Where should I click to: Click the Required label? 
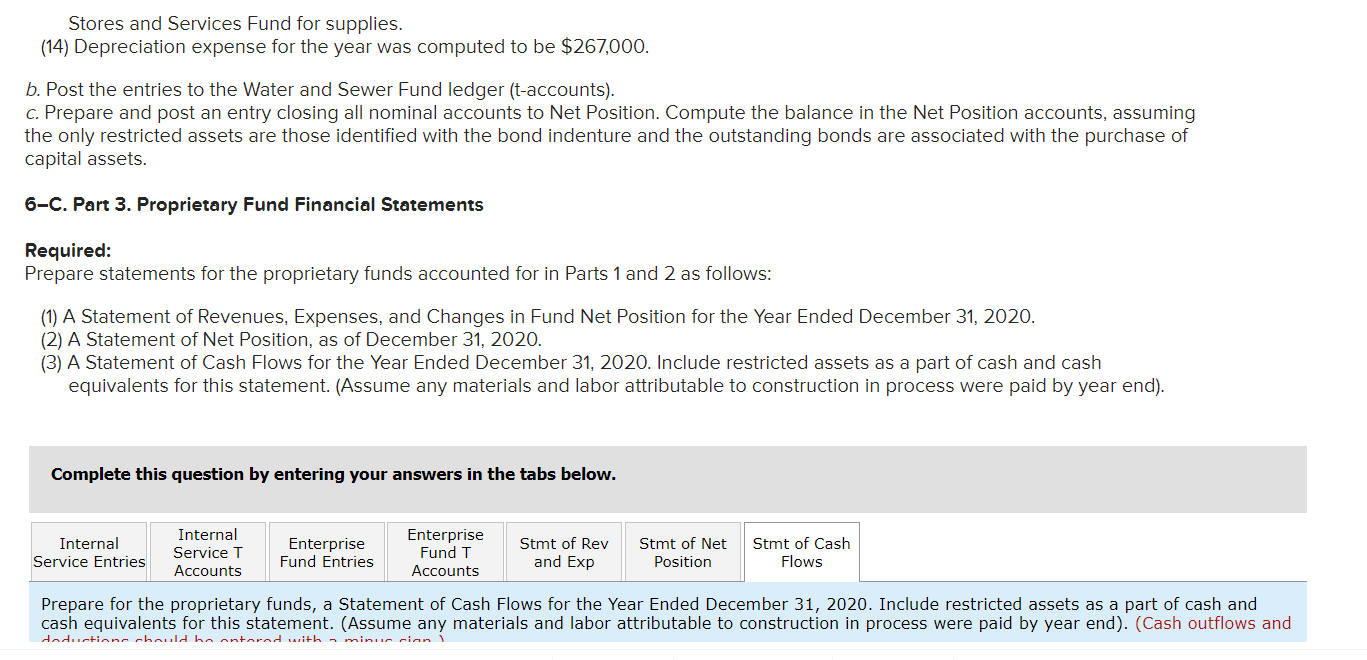(57, 250)
